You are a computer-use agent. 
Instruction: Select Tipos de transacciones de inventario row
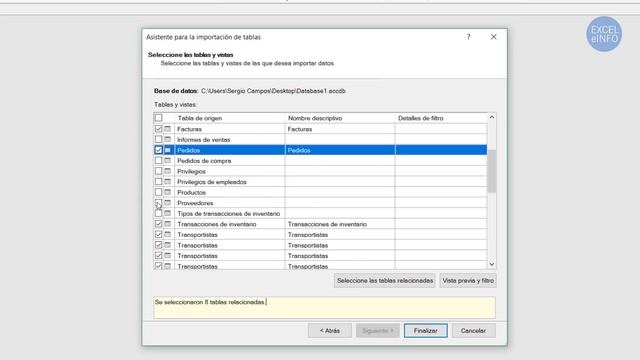coord(320,213)
